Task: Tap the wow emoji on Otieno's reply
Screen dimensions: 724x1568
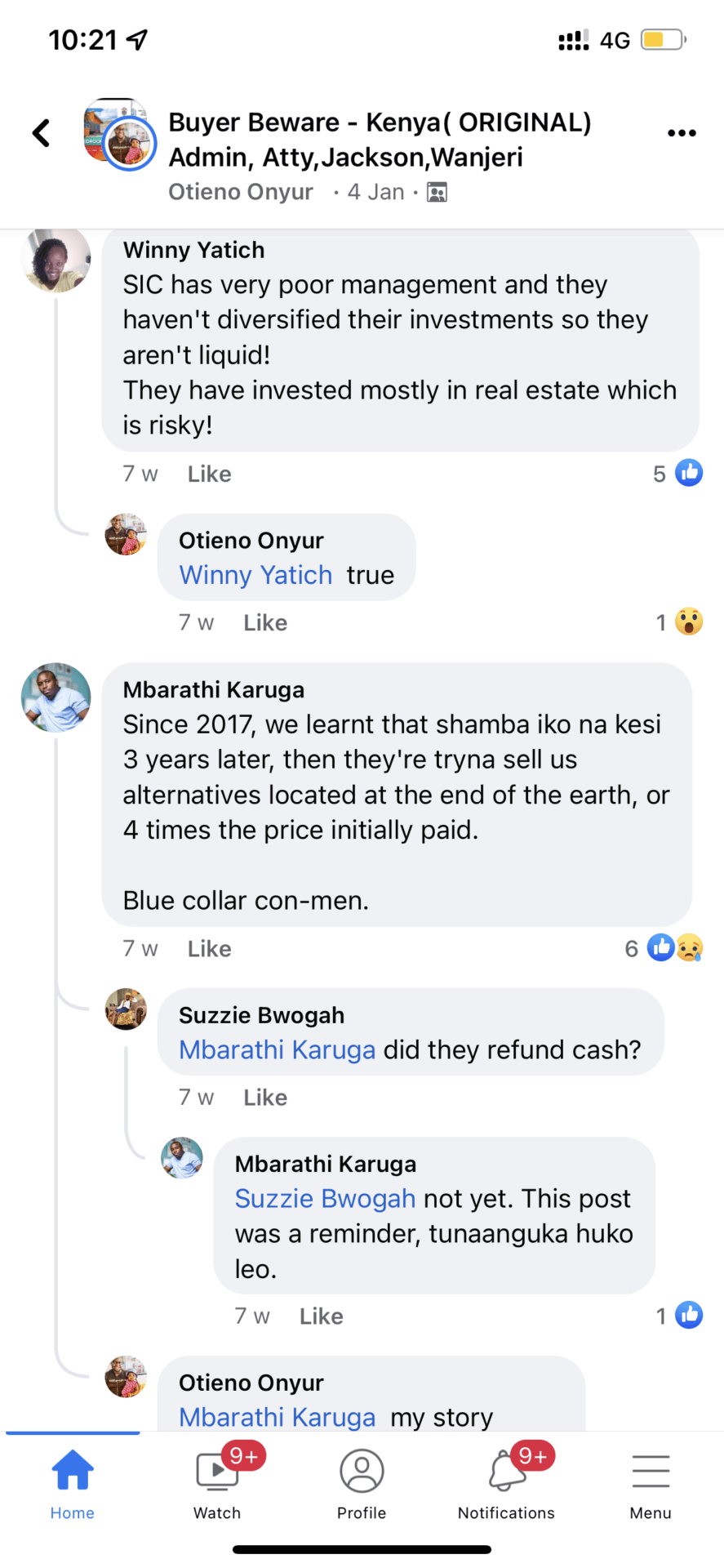Action: coord(689,622)
